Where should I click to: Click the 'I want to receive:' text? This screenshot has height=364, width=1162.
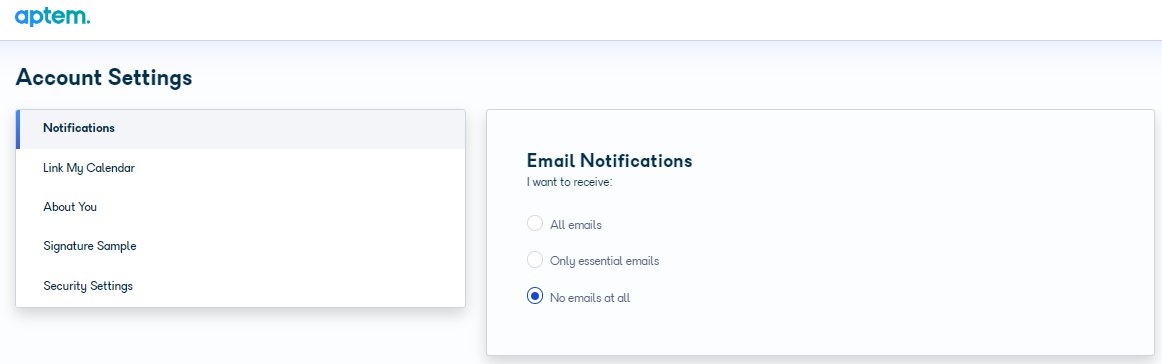570,182
